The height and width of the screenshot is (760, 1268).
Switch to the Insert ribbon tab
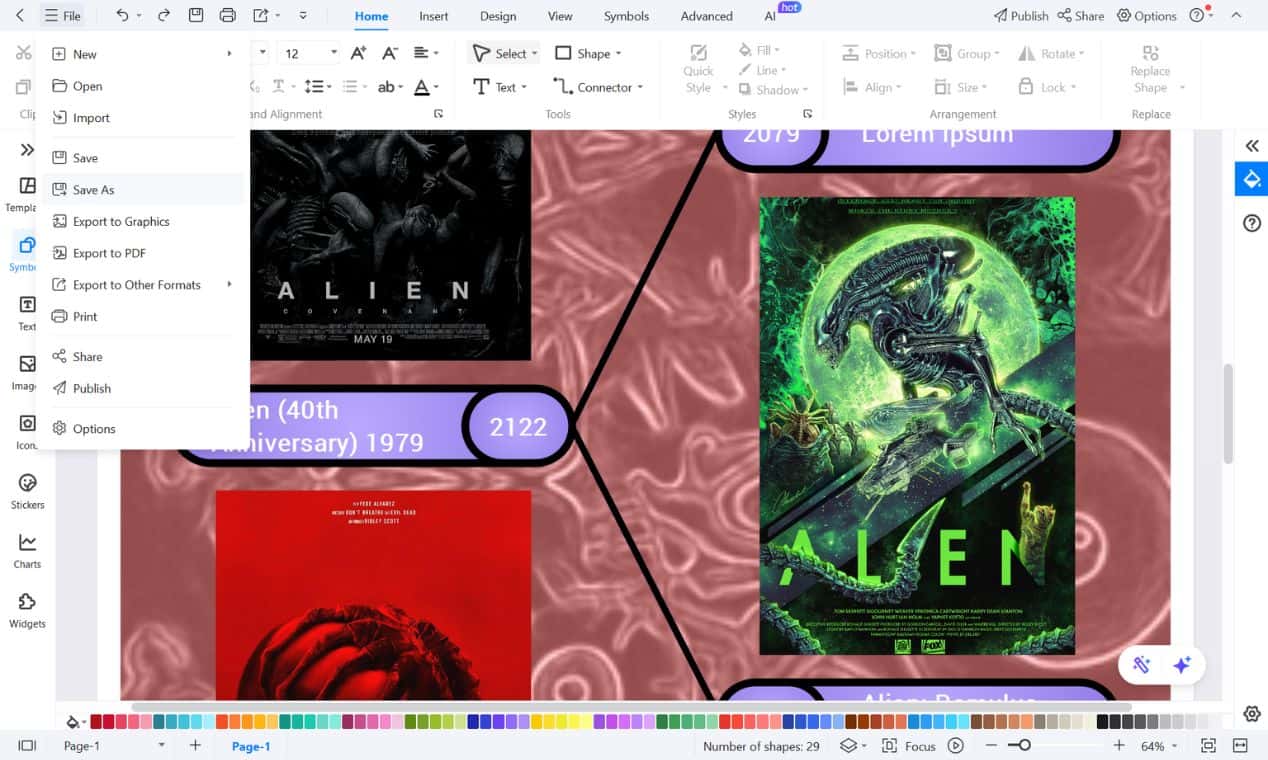pyautogui.click(x=433, y=16)
